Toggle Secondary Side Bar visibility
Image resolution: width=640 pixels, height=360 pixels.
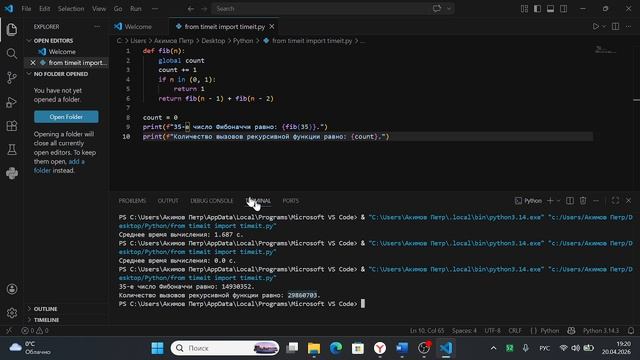click(564, 9)
